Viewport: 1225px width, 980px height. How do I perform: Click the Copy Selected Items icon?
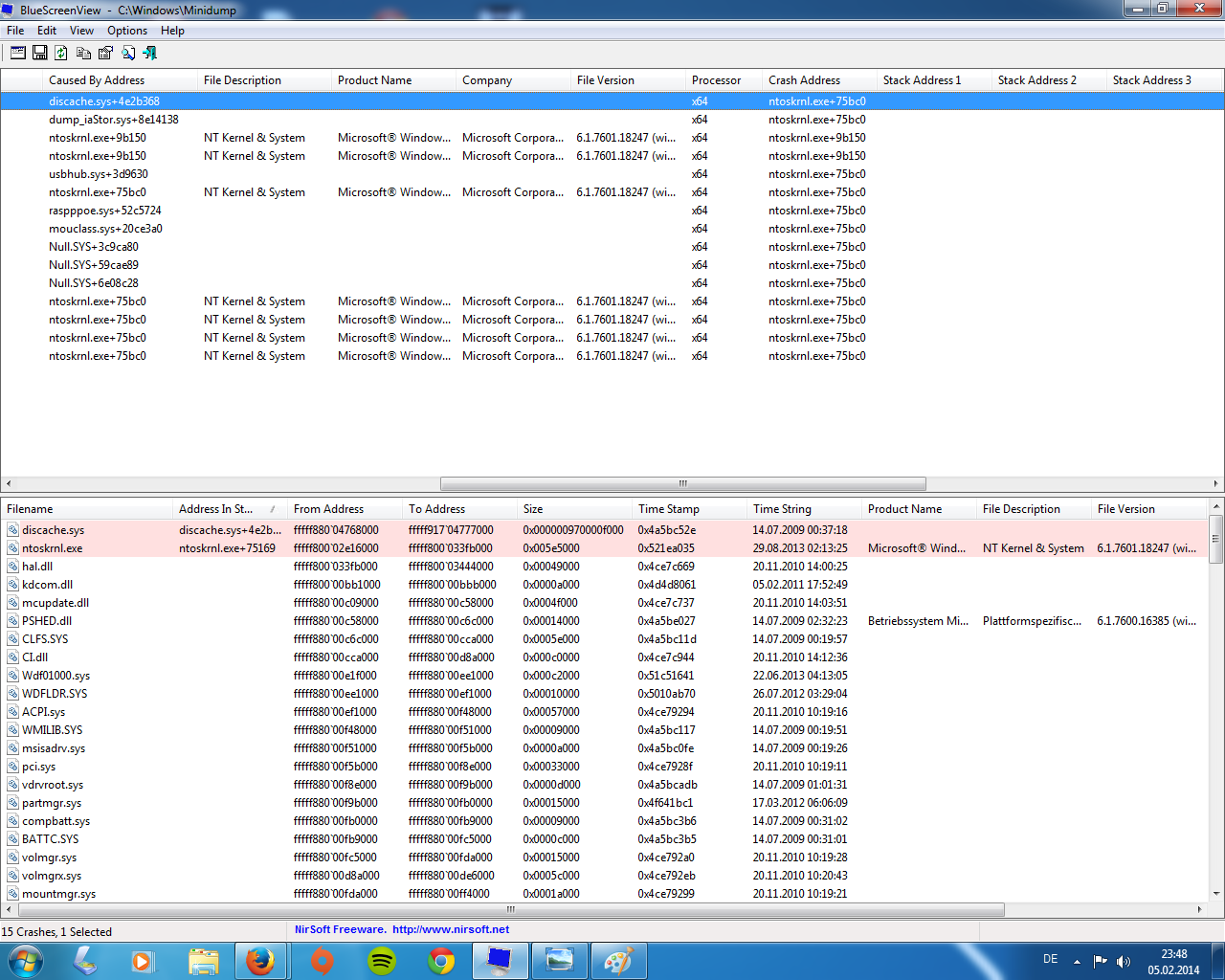84,53
